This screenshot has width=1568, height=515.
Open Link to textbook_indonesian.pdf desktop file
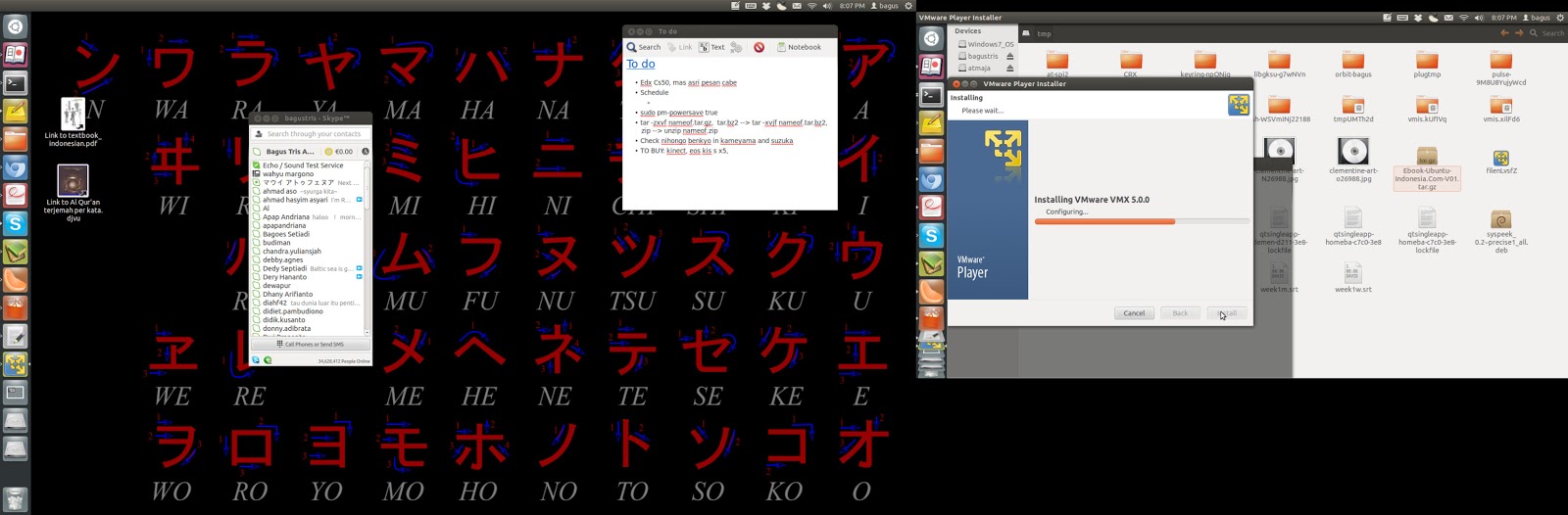point(73,122)
